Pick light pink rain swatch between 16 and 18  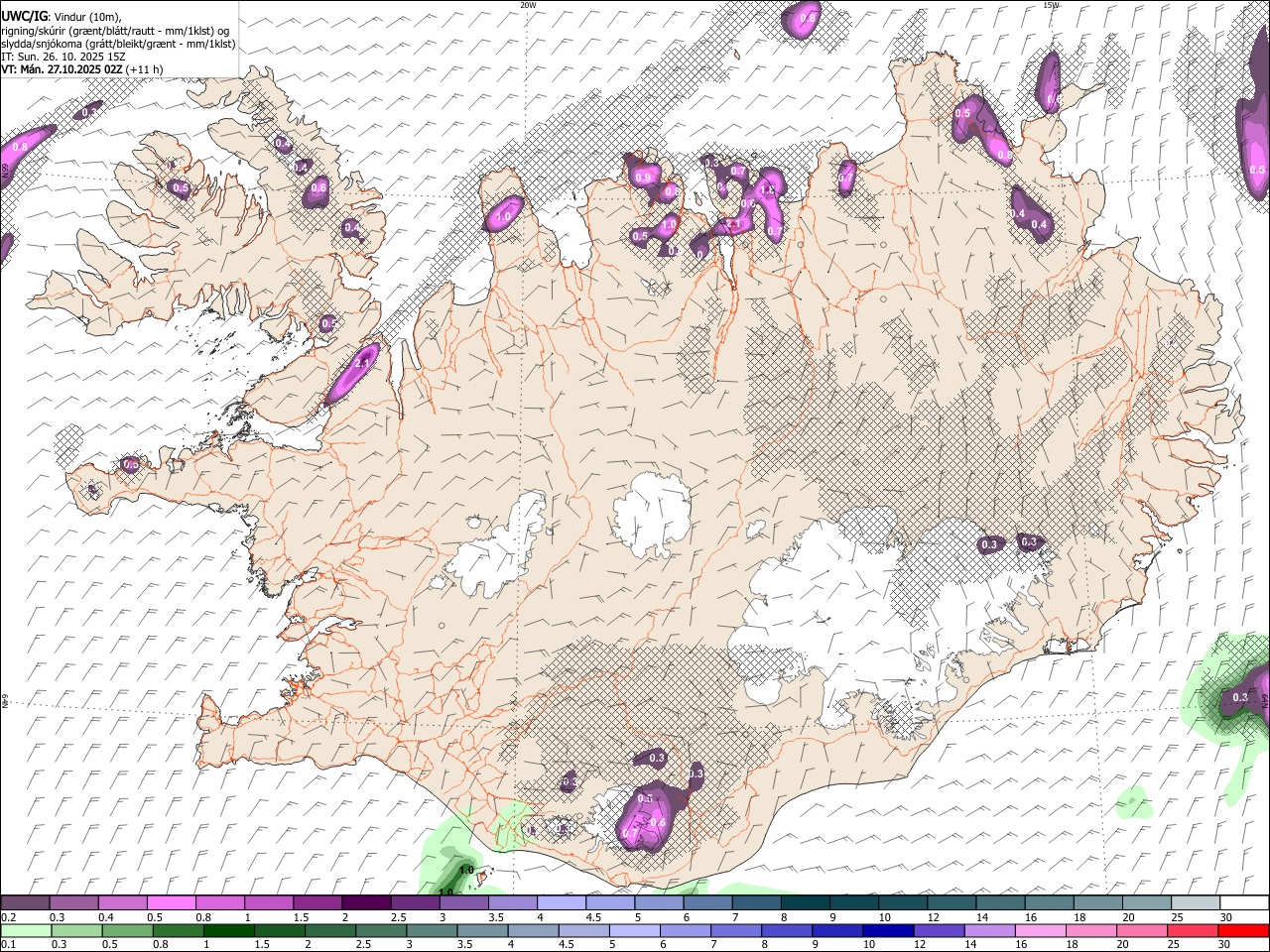tap(1039, 930)
